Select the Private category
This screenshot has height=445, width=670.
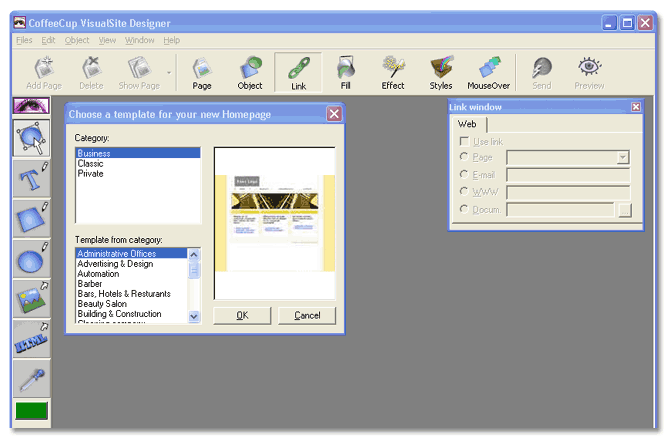pos(138,174)
